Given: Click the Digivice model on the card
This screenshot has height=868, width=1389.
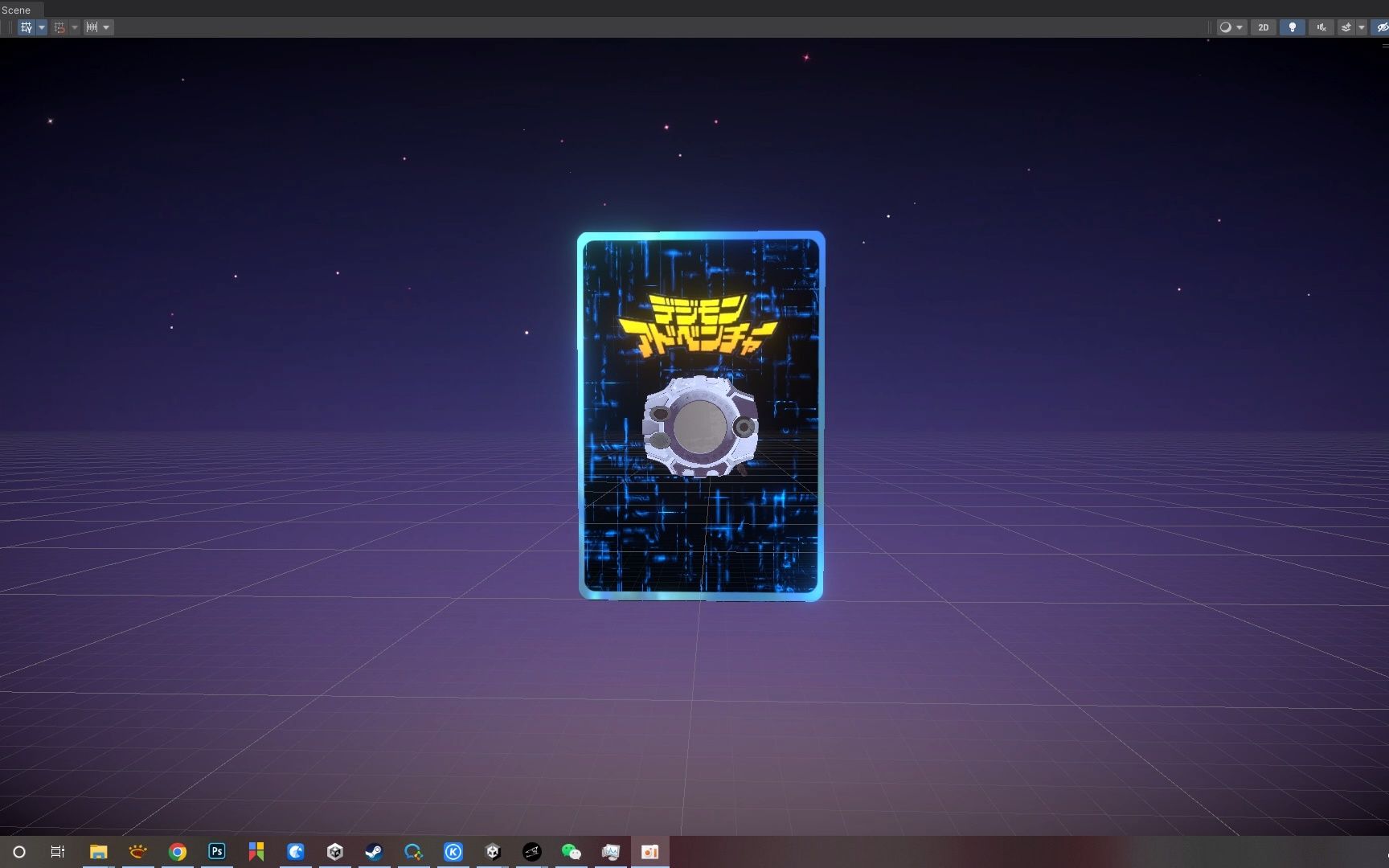Looking at the screenshot, I should coord(700,427).
